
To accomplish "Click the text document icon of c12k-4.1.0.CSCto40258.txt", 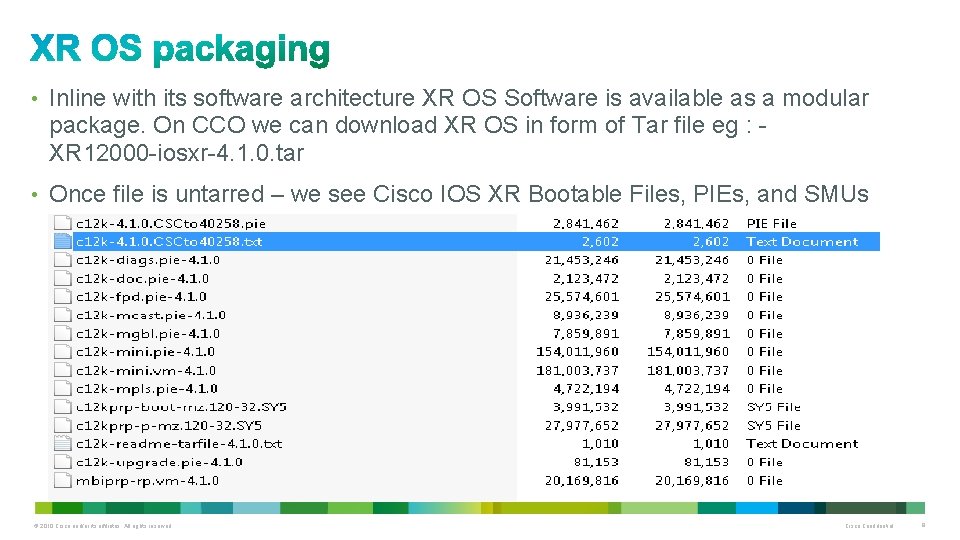I will 62,241.
